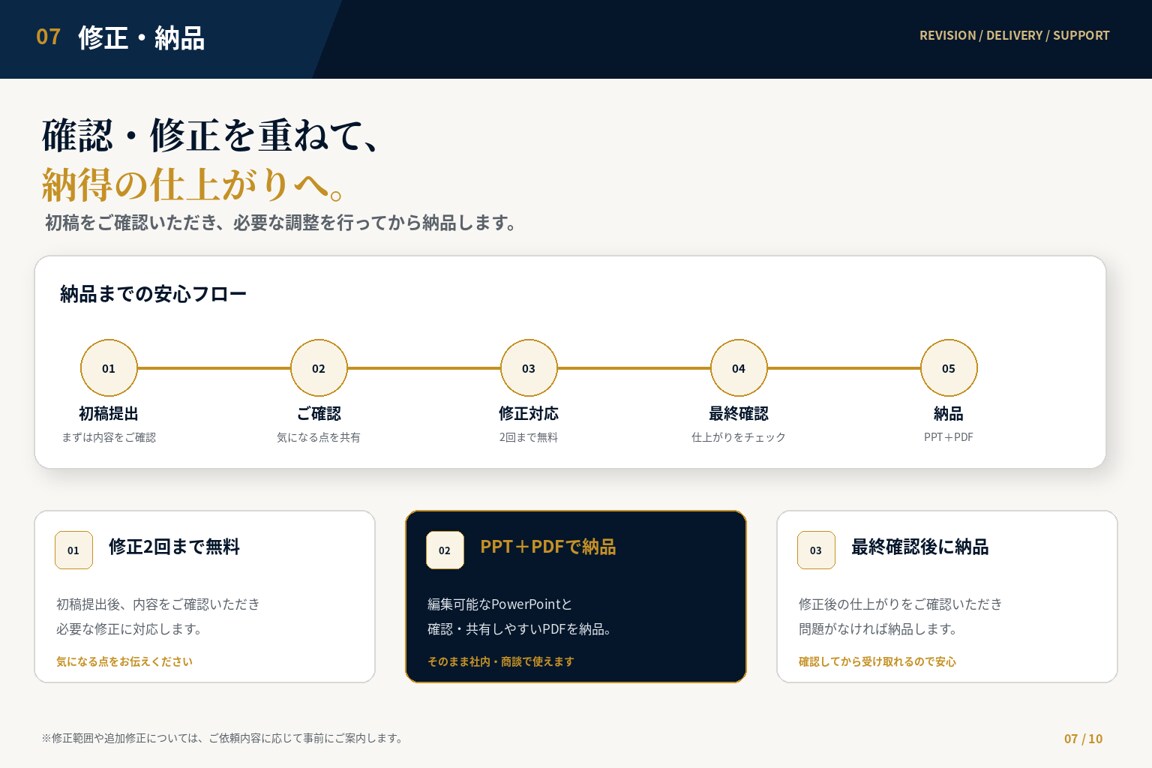Image resolution: width=1152 pixels, height=768 pixels.
Task: Click the 03 badge beside 最終確認後に納品
Action: point(816,550)
